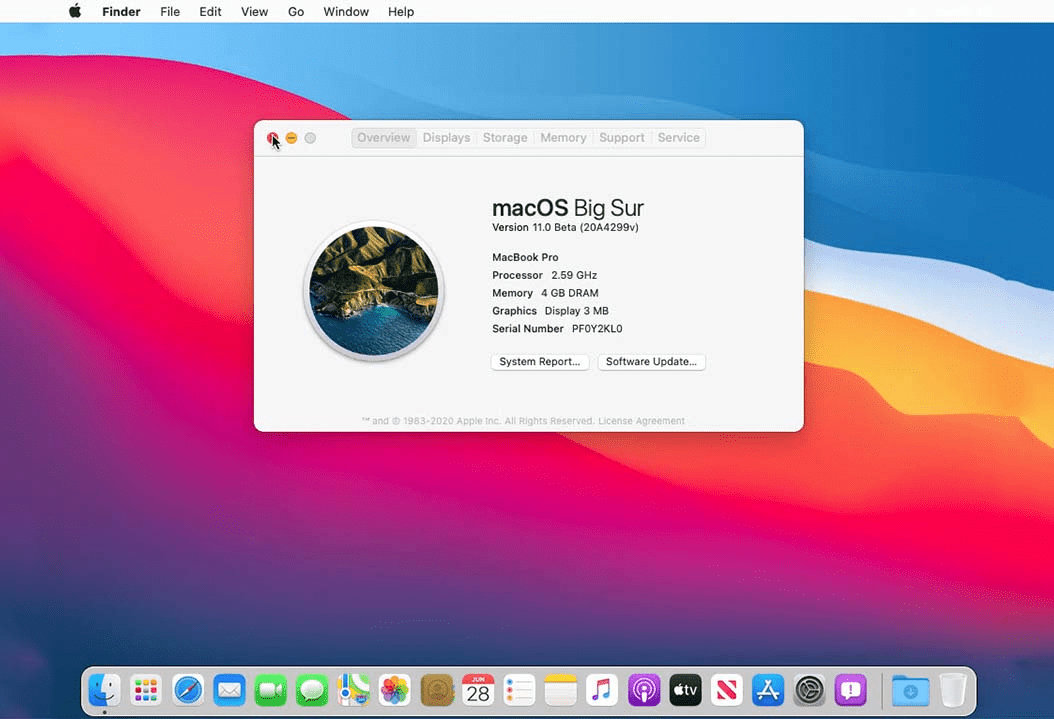Open the Trash in the Dock

click(951, 690)
